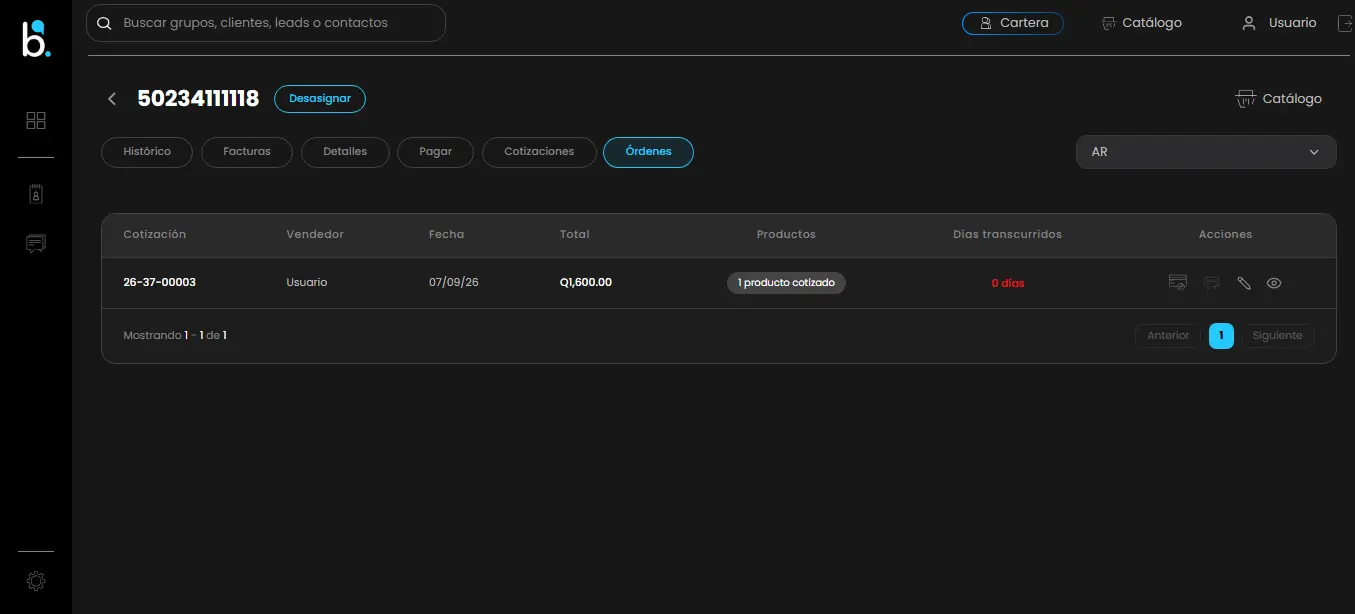Open the dashboard grid icon in the sidebar
Viewport: 1355px width, 614px height.
[x=36, y=121]
